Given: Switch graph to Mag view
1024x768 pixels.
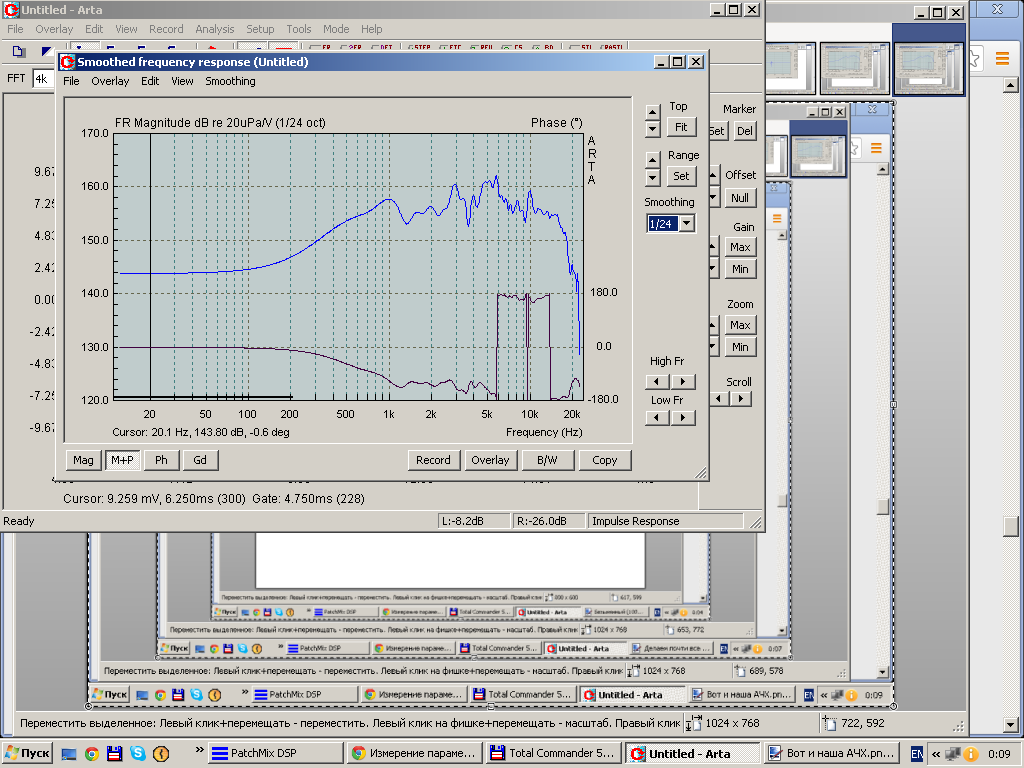Looking at the screenshot, I should click(83, 460).
